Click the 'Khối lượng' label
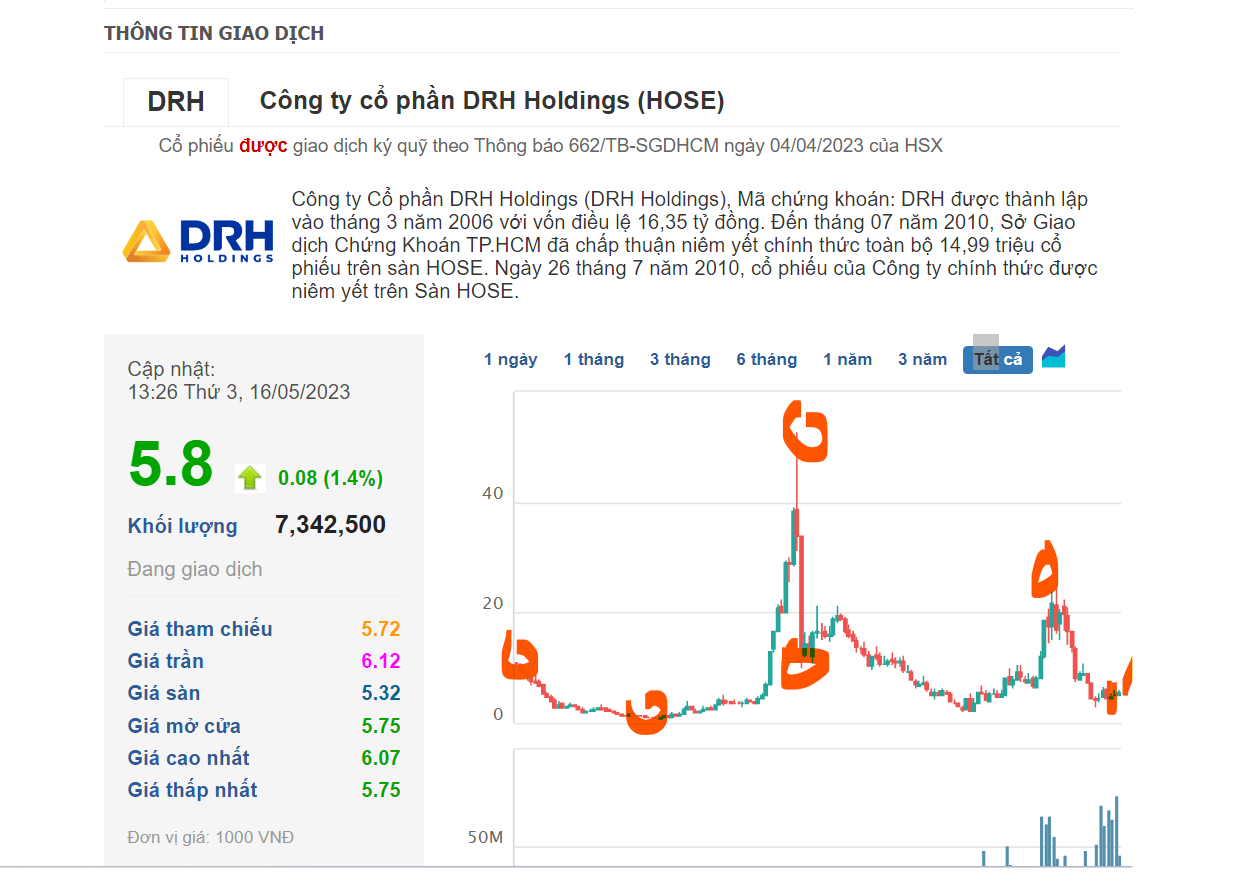The height and width of the screenshot is (894, 1250). 183,526
